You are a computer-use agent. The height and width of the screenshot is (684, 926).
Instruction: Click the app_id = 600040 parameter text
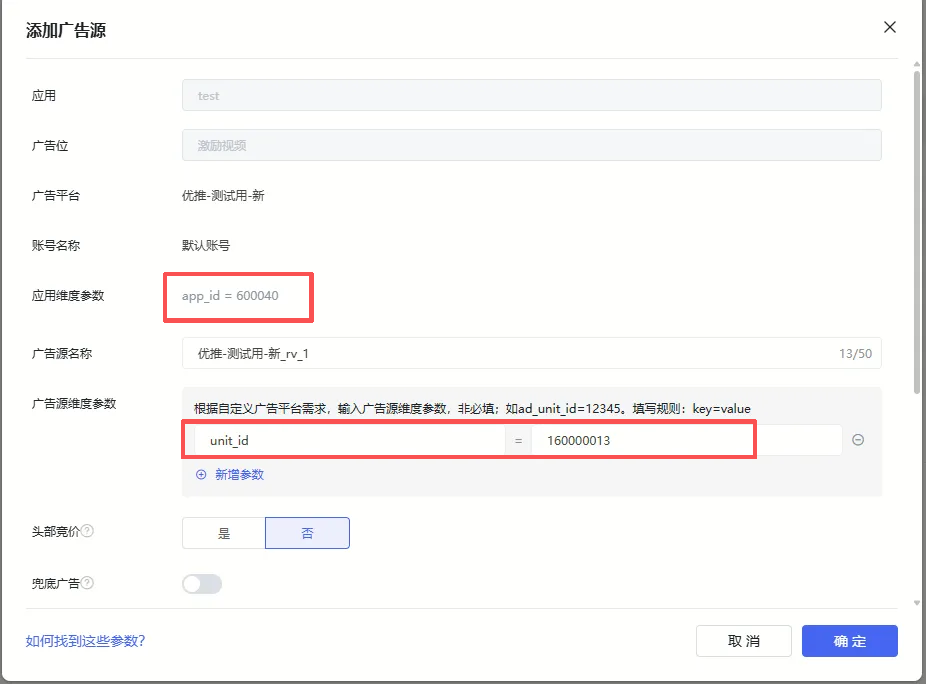(x=230, y=295)
